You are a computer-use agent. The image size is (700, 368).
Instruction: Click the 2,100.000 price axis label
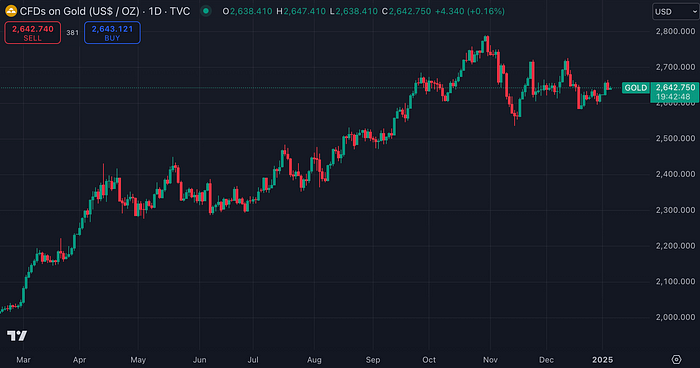pyautogui.click(x=675, y=281)
